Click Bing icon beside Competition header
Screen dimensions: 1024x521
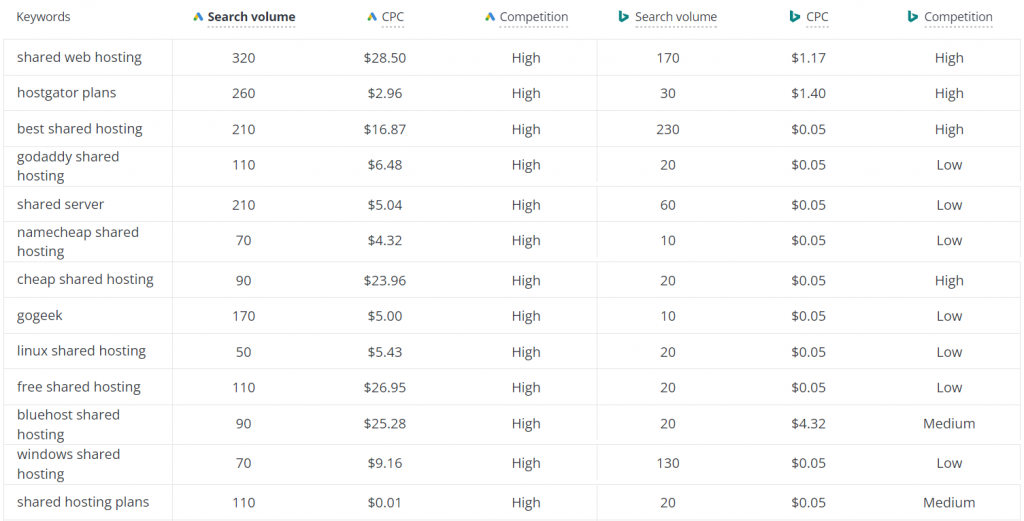913,17
